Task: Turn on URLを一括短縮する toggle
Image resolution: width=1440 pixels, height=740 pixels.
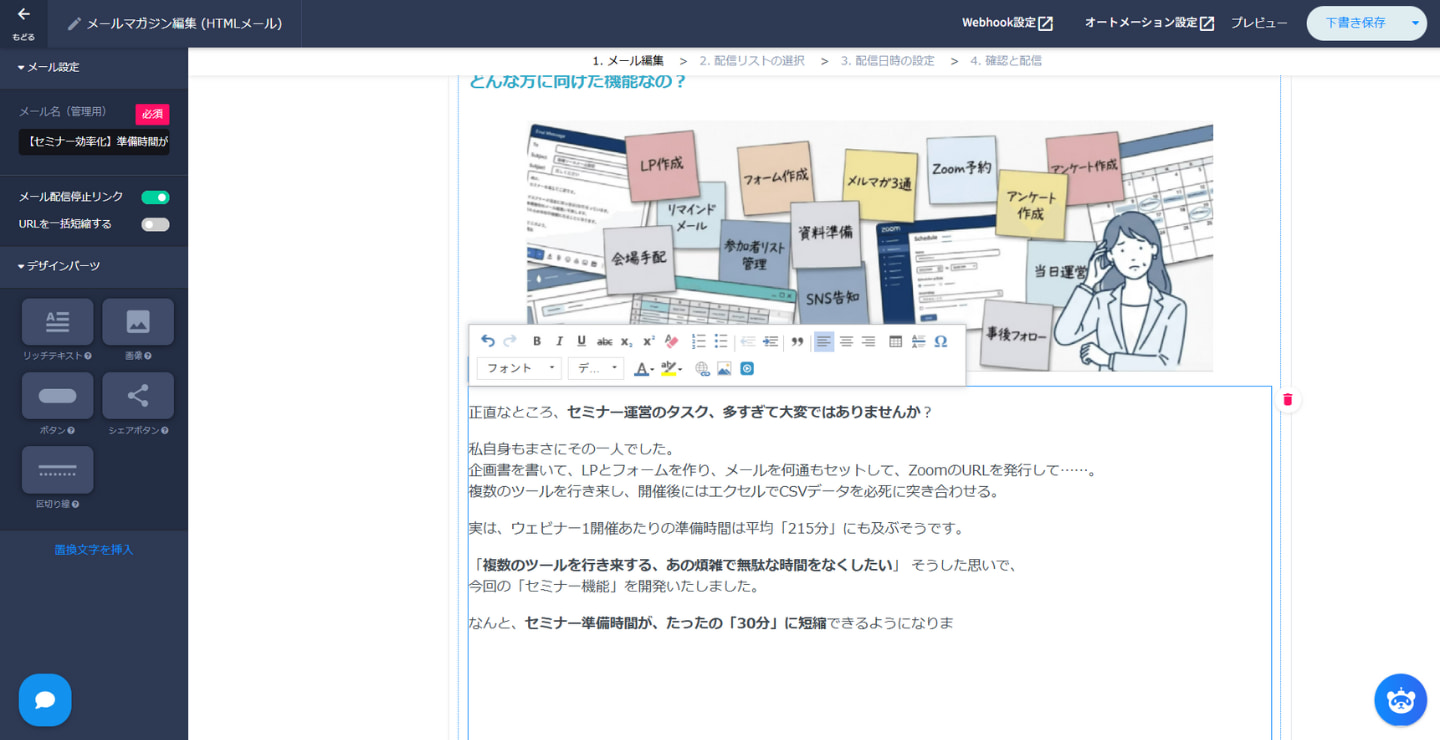Action: click(155, 224)
